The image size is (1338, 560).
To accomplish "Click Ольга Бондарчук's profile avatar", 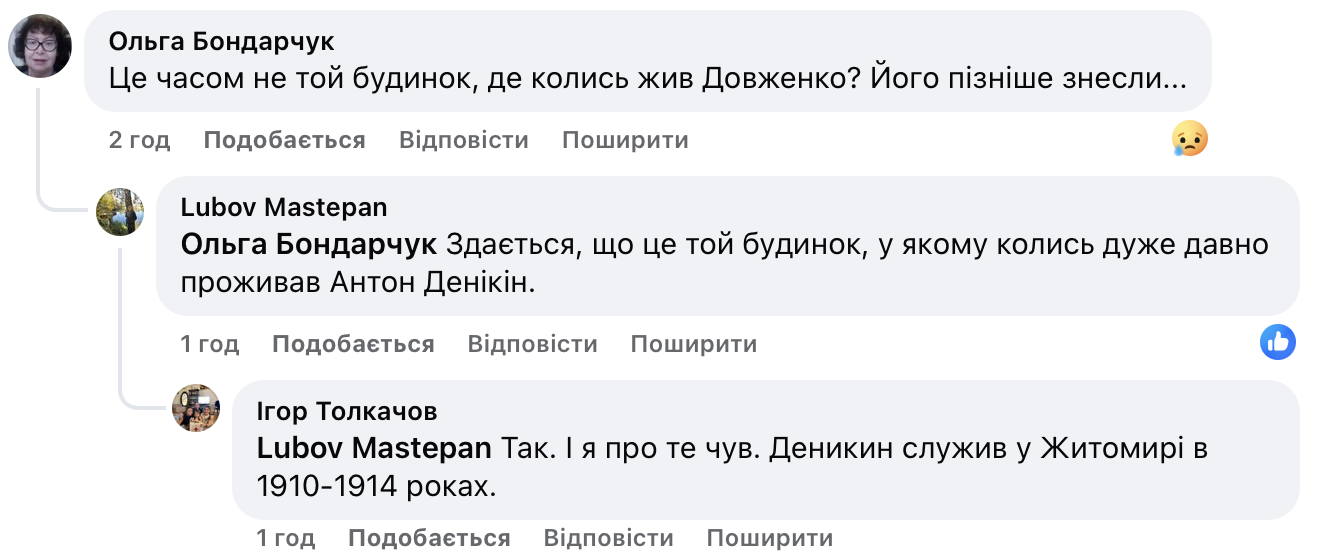I will coord(40,46).
